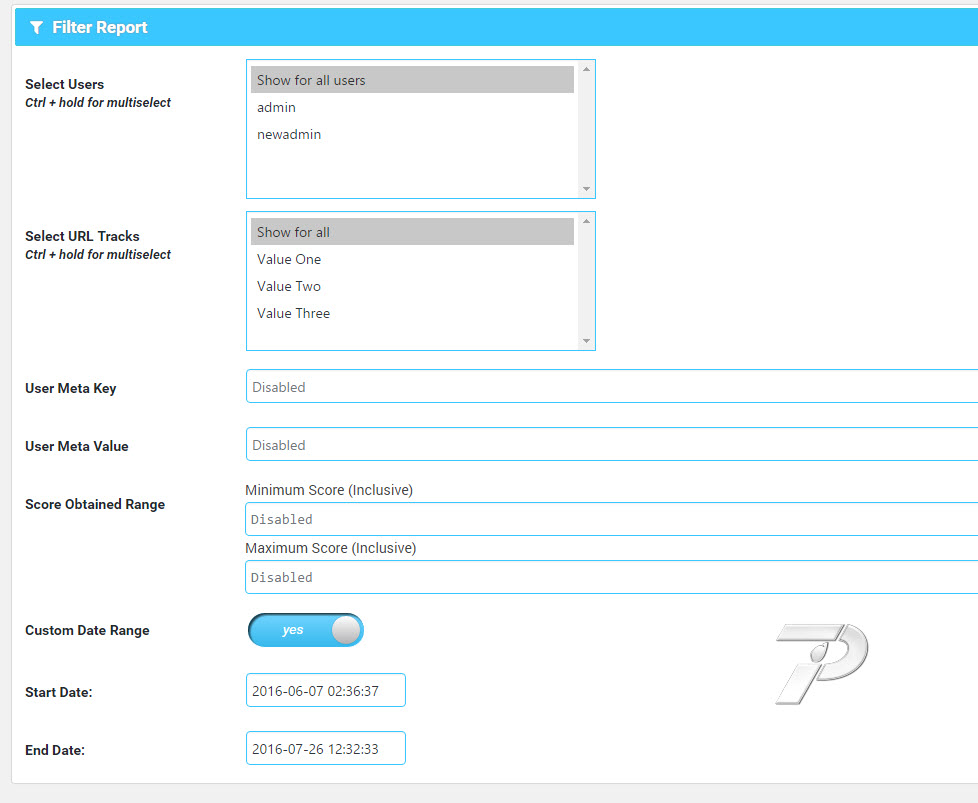Viewport: 978px width, 803px height.
Task: Focus the User Meta Value field
Action: click(x=612, y=444)
